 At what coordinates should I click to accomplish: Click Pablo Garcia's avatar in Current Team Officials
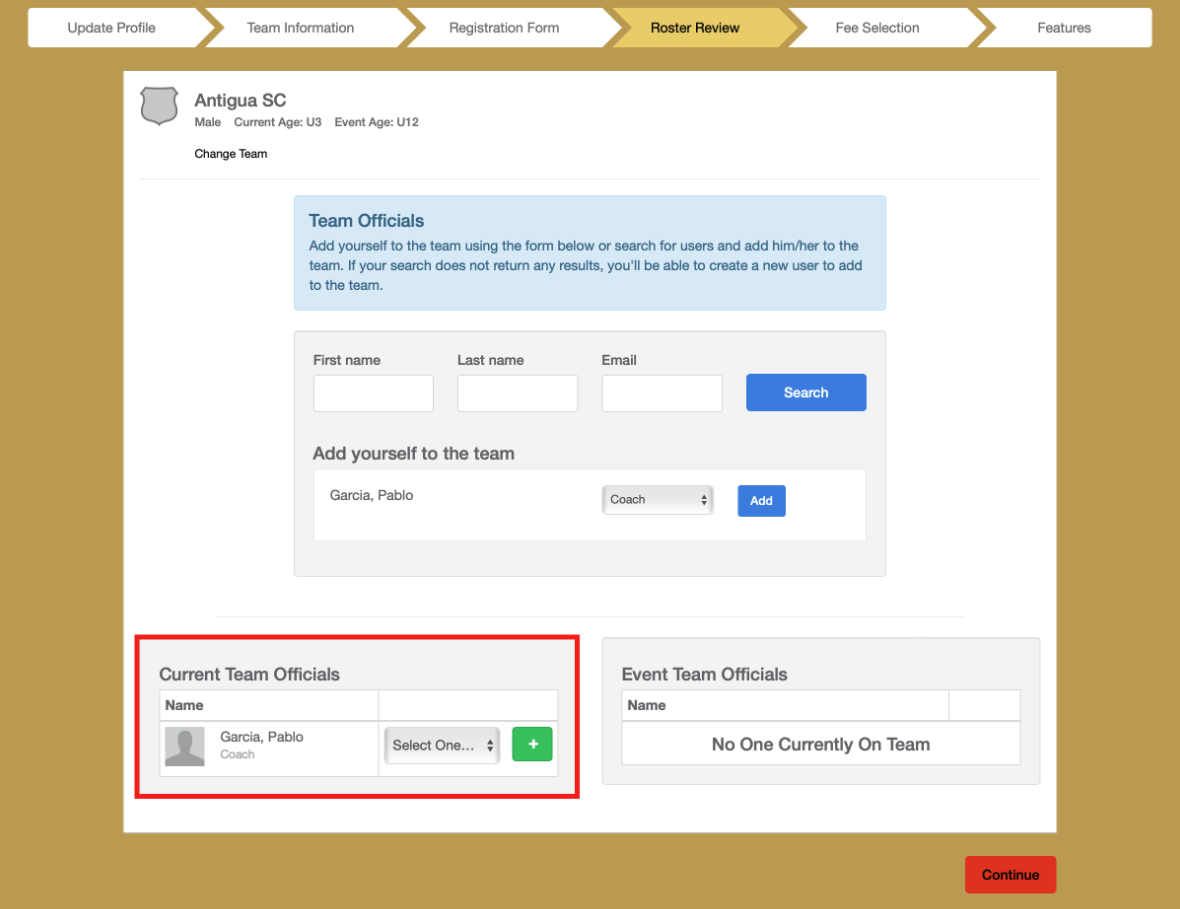pyautogui.click(x=184, y=747)
